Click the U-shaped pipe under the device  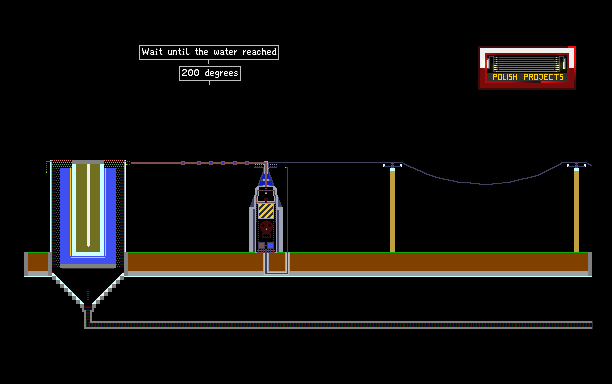click(x=276, y=263)
